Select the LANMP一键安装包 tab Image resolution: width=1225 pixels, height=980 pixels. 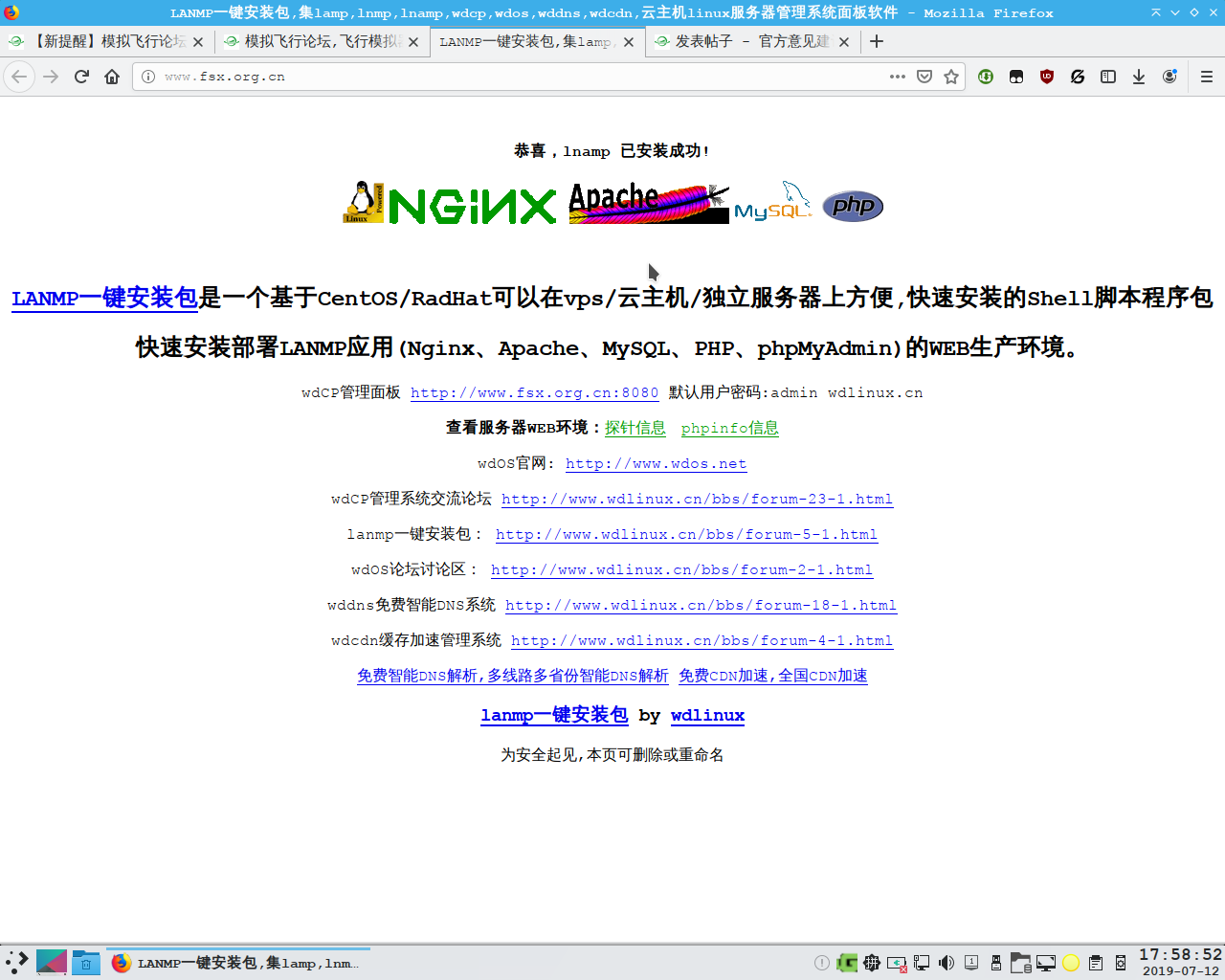click(x=537, y=41)
